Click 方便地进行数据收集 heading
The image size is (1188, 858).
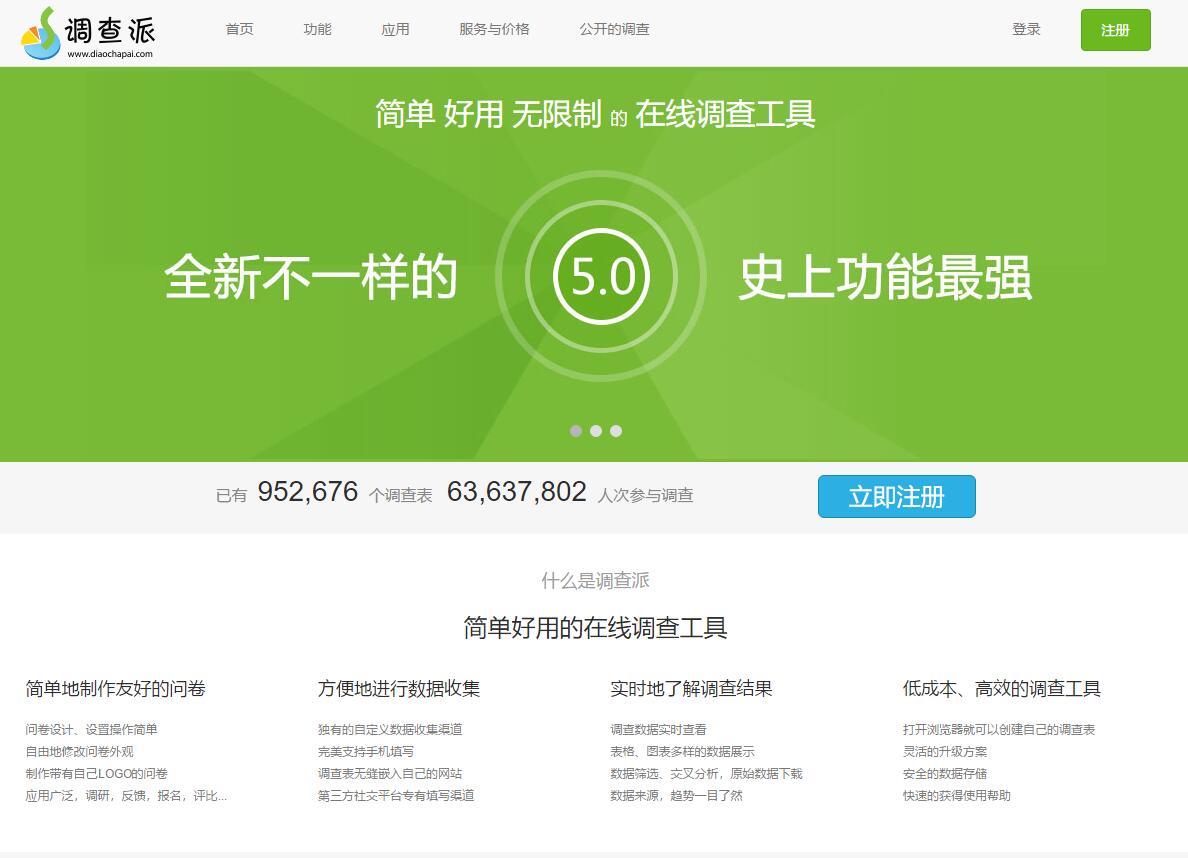click(399, 688)
